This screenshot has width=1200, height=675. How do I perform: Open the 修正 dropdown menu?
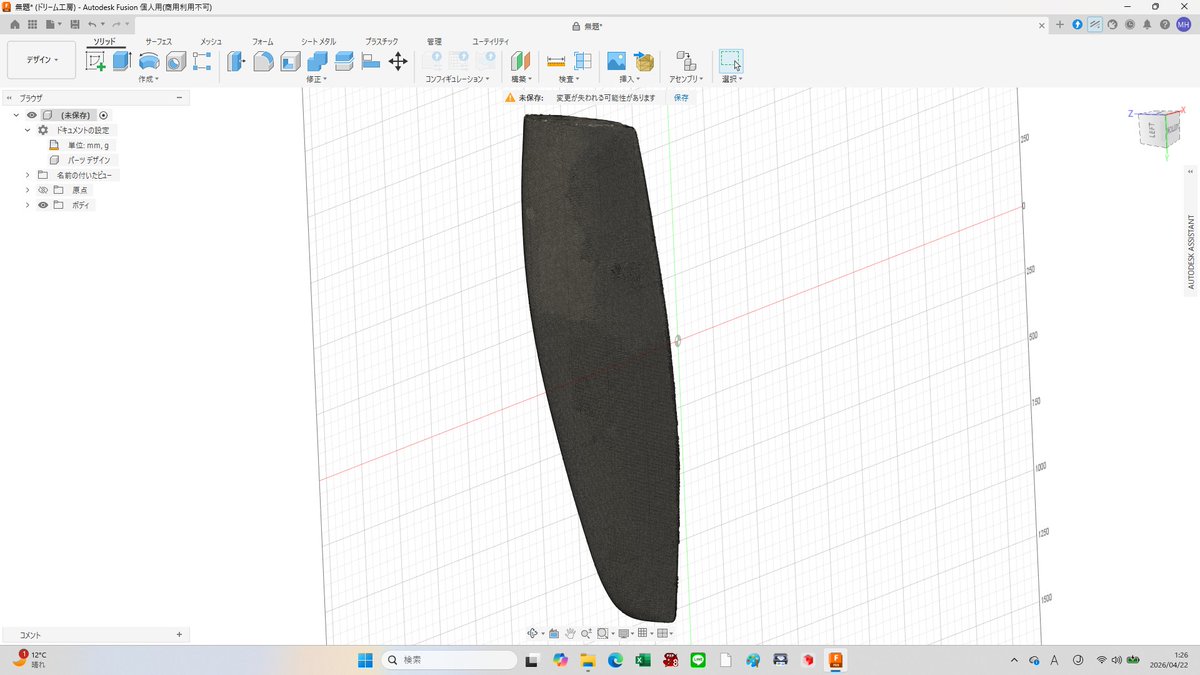316,79
